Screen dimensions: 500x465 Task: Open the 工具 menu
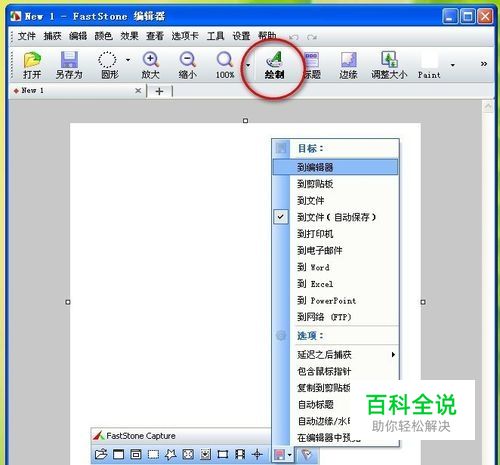215,36
